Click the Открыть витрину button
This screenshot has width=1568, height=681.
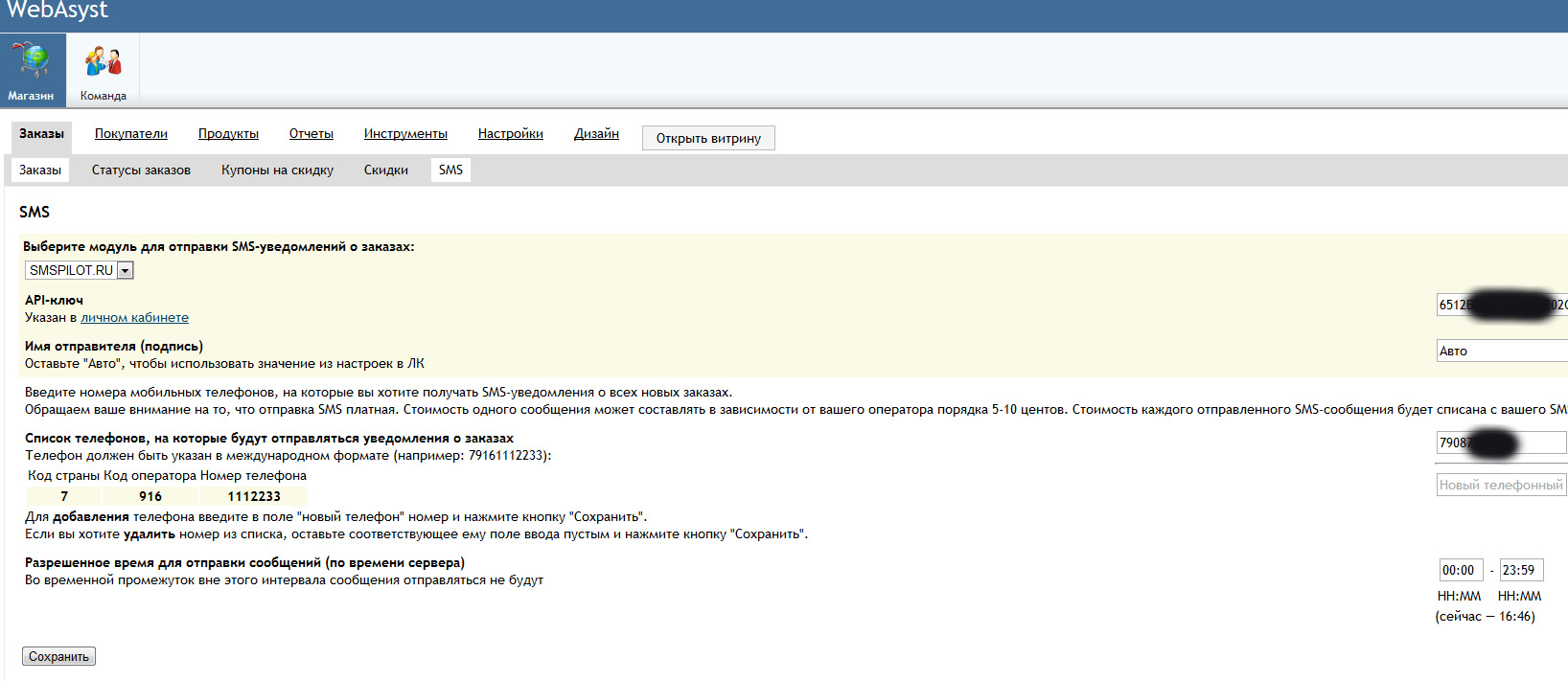[x=708, y=138]
